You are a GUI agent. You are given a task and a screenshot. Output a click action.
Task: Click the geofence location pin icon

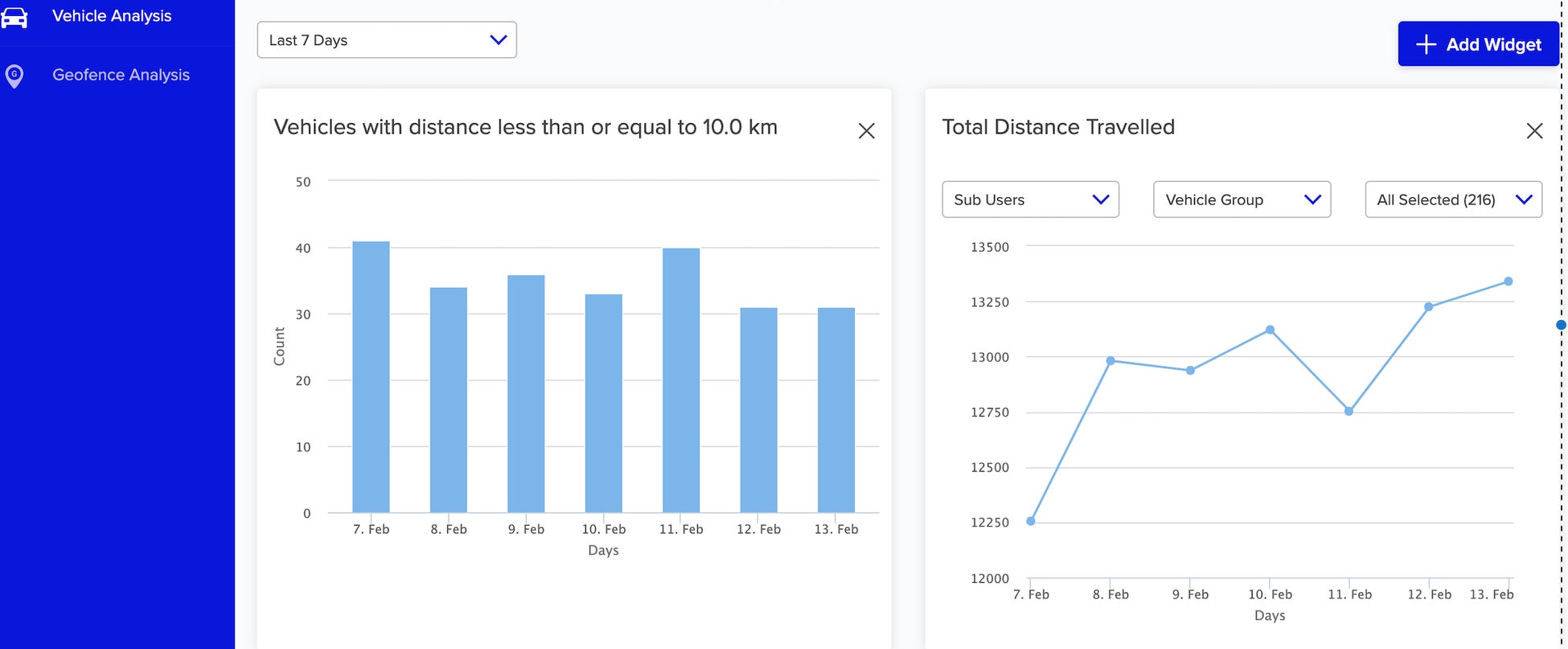coord(14,76)
